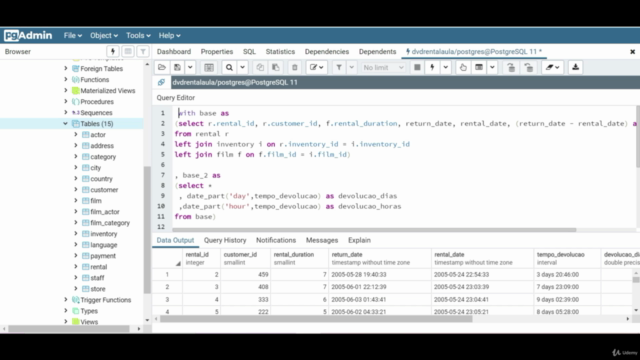Expand the Trigger Functions node
Screen dimensions: 640x360
(x=65, y=300)
